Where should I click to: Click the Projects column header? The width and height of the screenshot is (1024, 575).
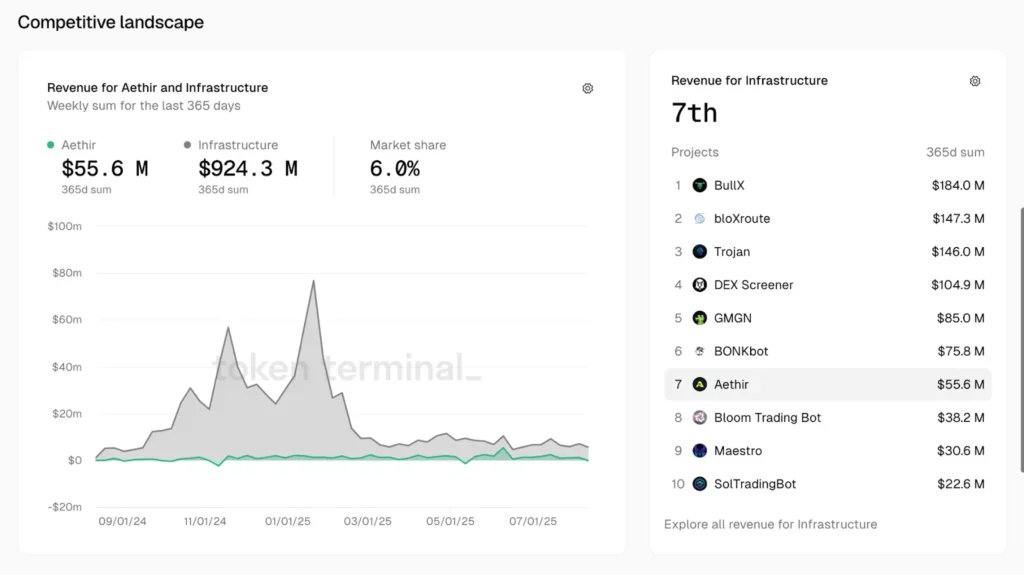click(x=695, y=152)
